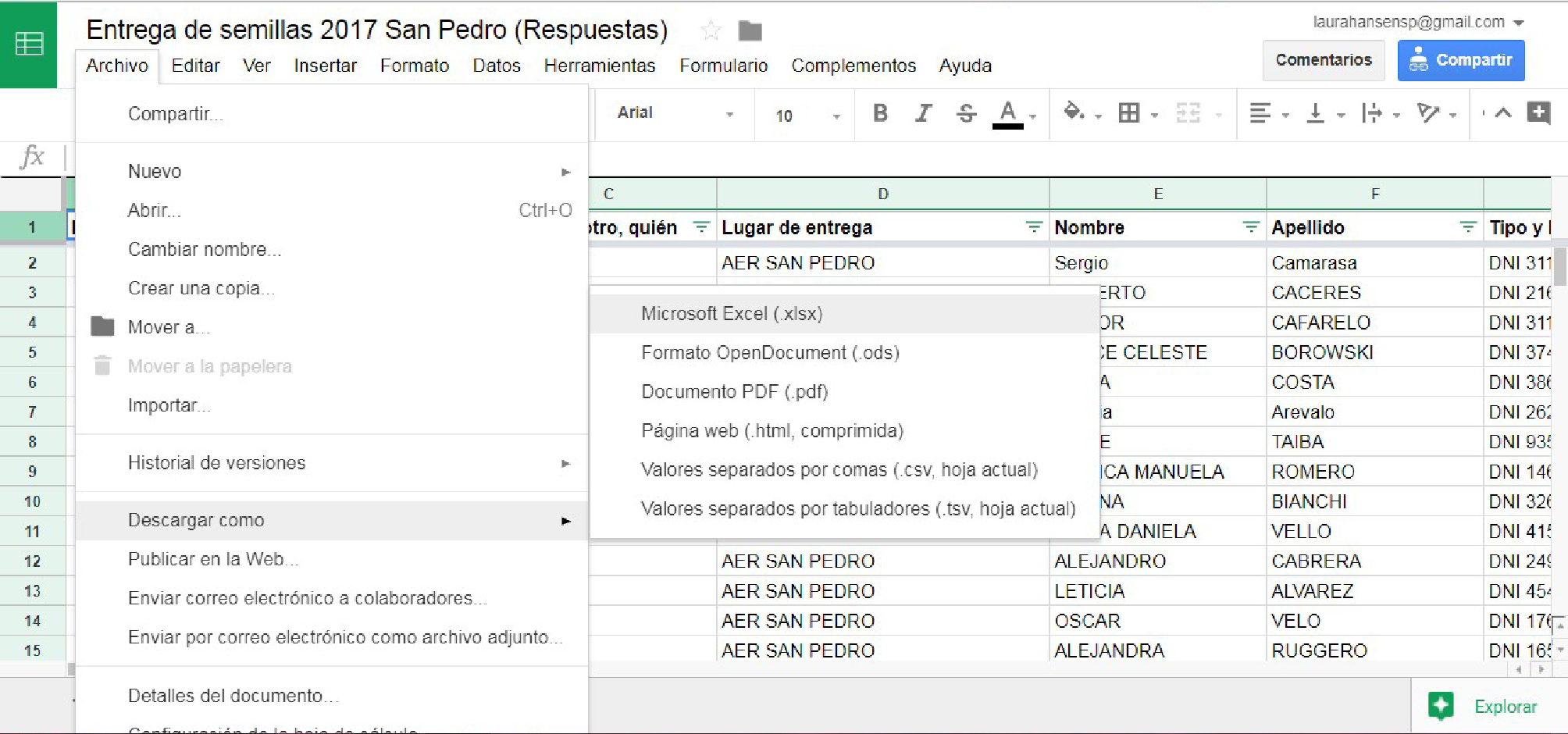Open the Arial font dropdown
This screenshot has width=1568, height=734.
tap(674, 113)
